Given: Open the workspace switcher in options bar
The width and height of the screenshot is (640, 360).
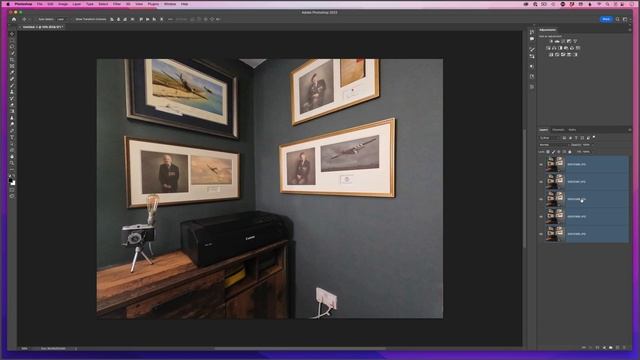Looking at the screenshot, I should click(625, 19).
